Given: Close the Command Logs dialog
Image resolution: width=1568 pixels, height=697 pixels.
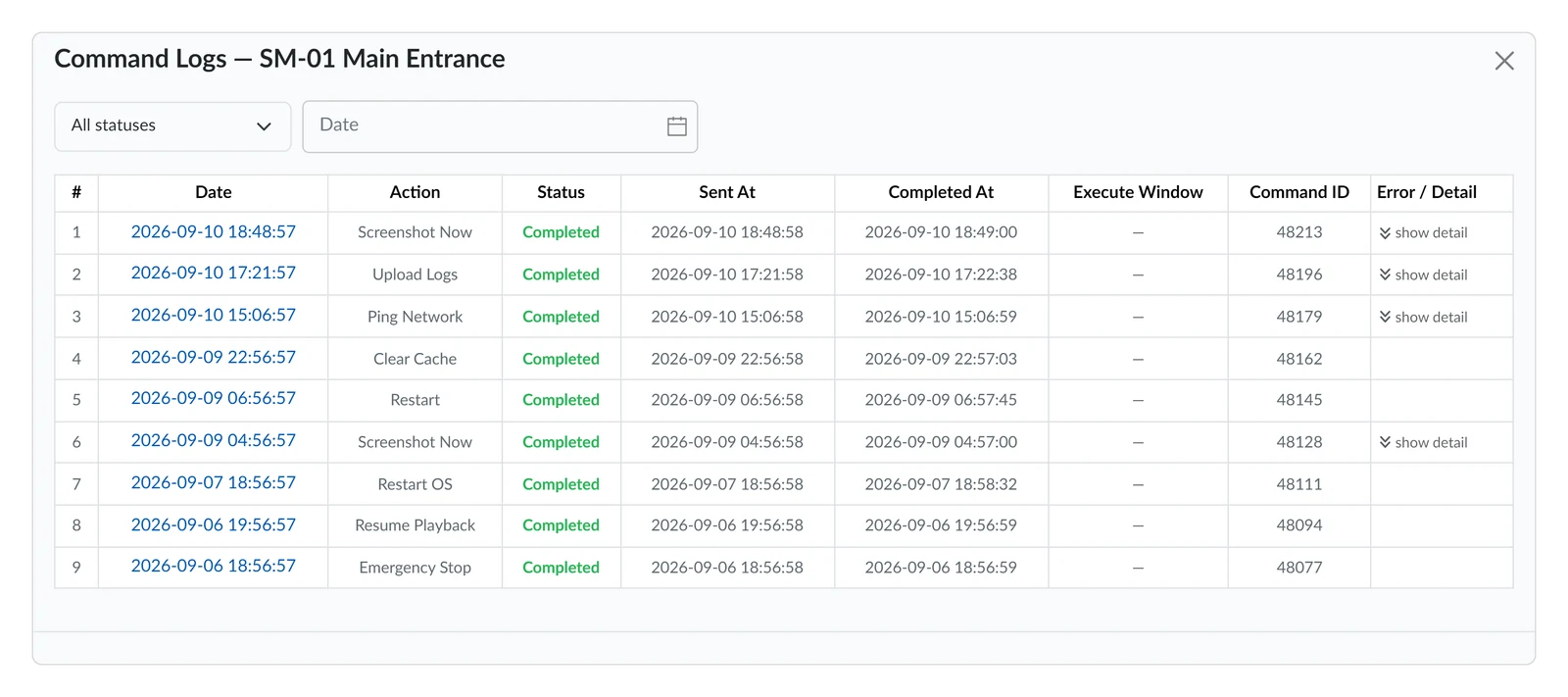Looking at the screenshot, I should [1504, 61].
